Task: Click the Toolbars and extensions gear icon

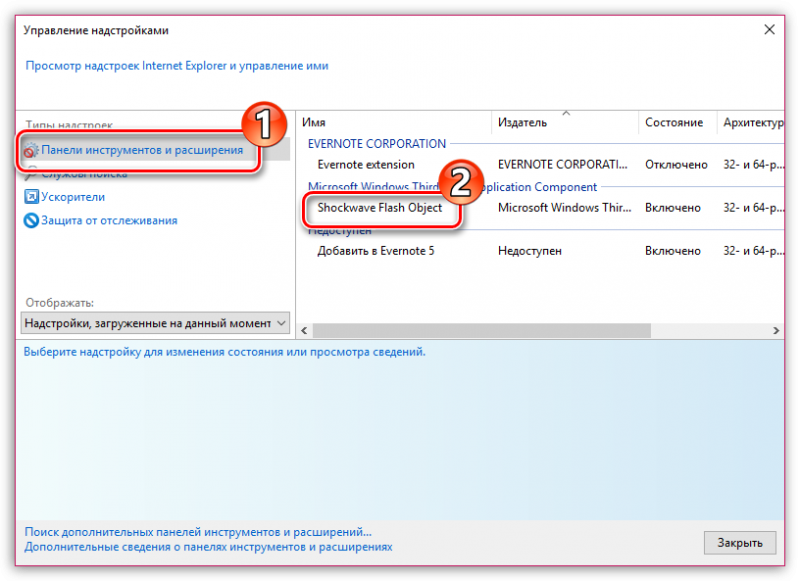Action: coord(31,150)
